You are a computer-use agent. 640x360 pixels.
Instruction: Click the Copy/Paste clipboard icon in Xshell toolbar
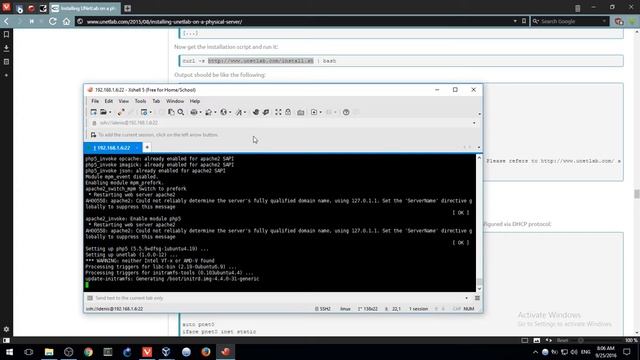(x=171, y=112)
